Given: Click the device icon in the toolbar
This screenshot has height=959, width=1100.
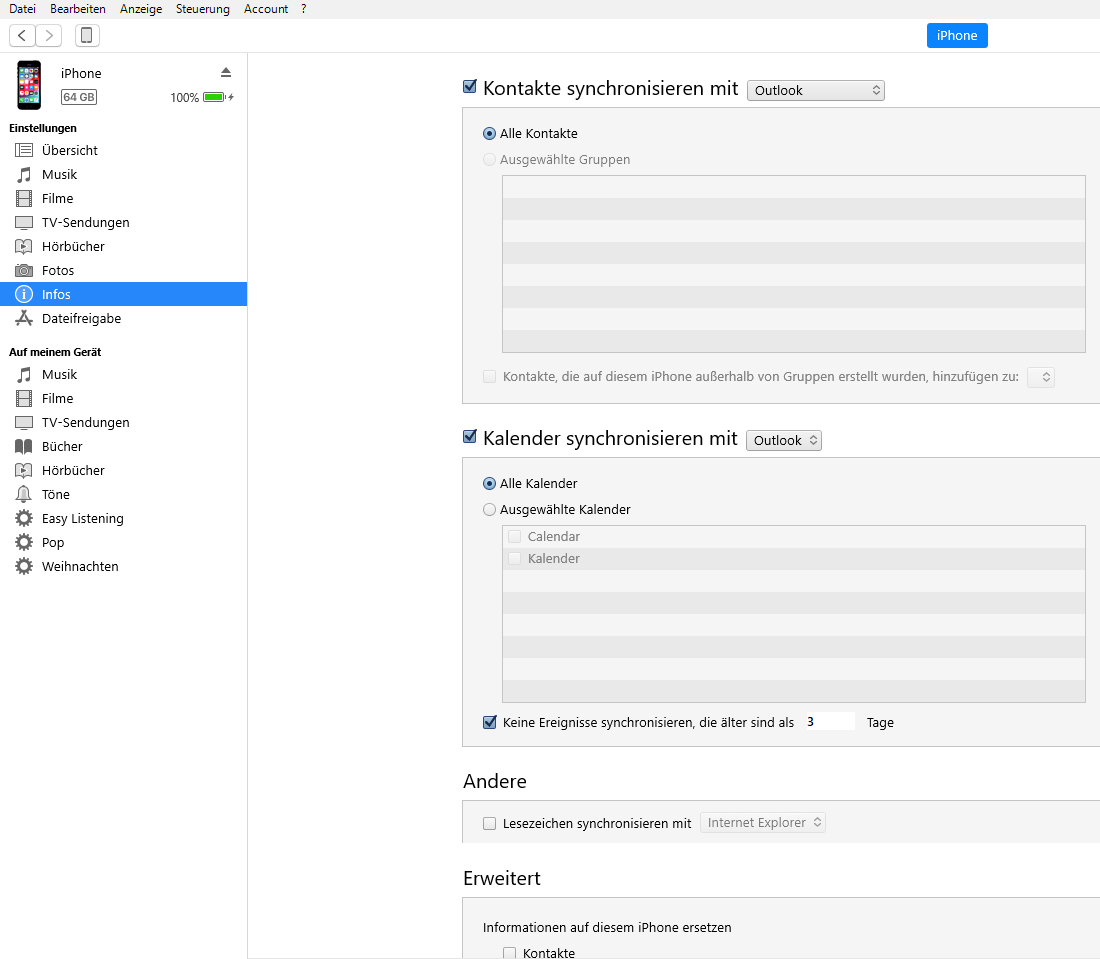Looking at the screenshot, I should click(87, 35).
